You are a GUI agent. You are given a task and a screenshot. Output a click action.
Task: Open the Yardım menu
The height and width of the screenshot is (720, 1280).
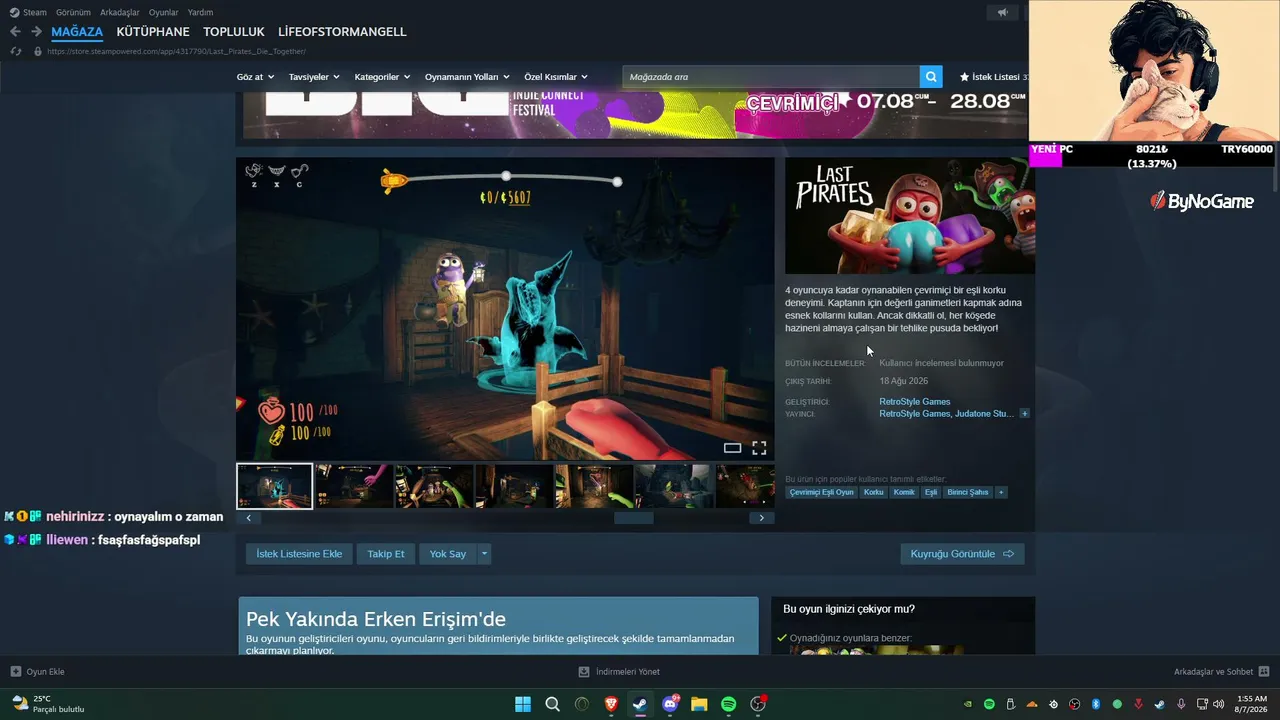click(x=200, y=13)
